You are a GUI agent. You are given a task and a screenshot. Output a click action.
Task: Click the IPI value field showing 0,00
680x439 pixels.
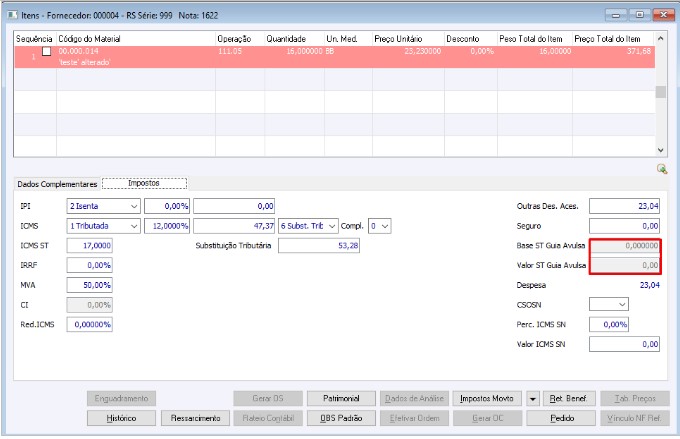point(234,206)
